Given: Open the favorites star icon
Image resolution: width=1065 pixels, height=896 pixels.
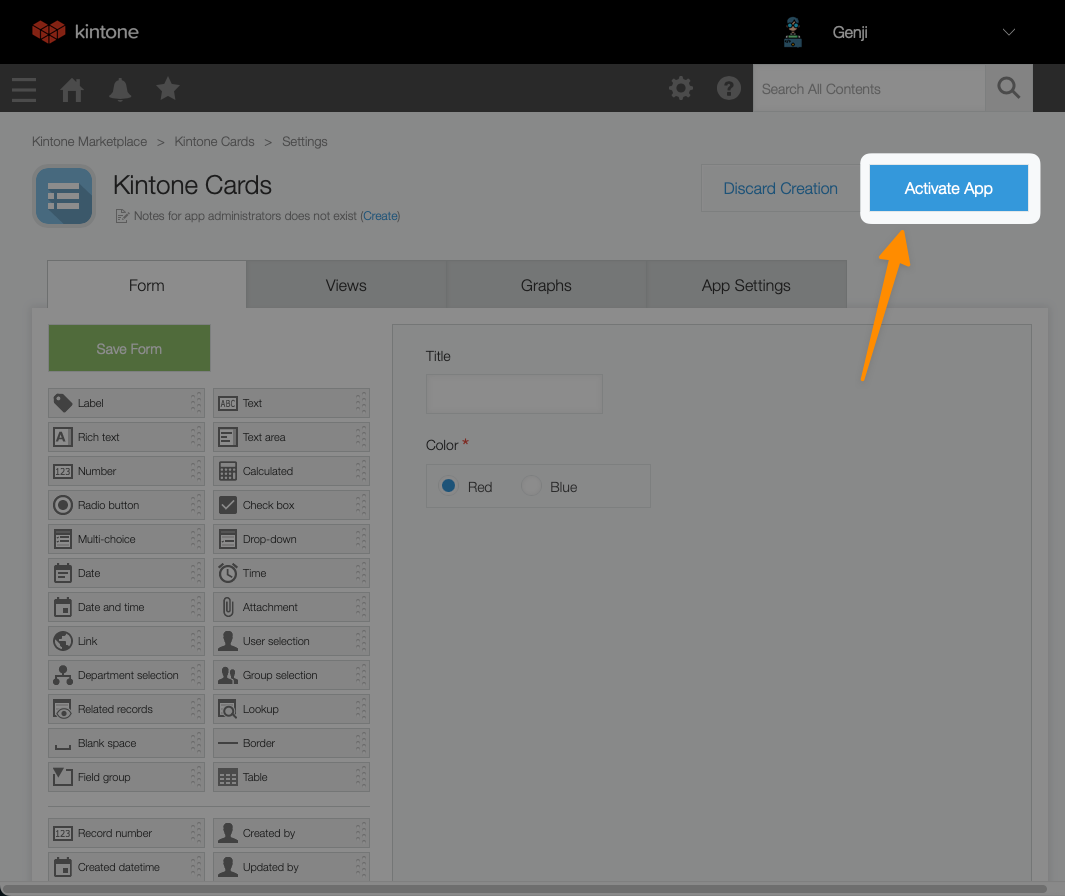Looking at the screenshot, I should pyautogui.click(x=168, y=88).
